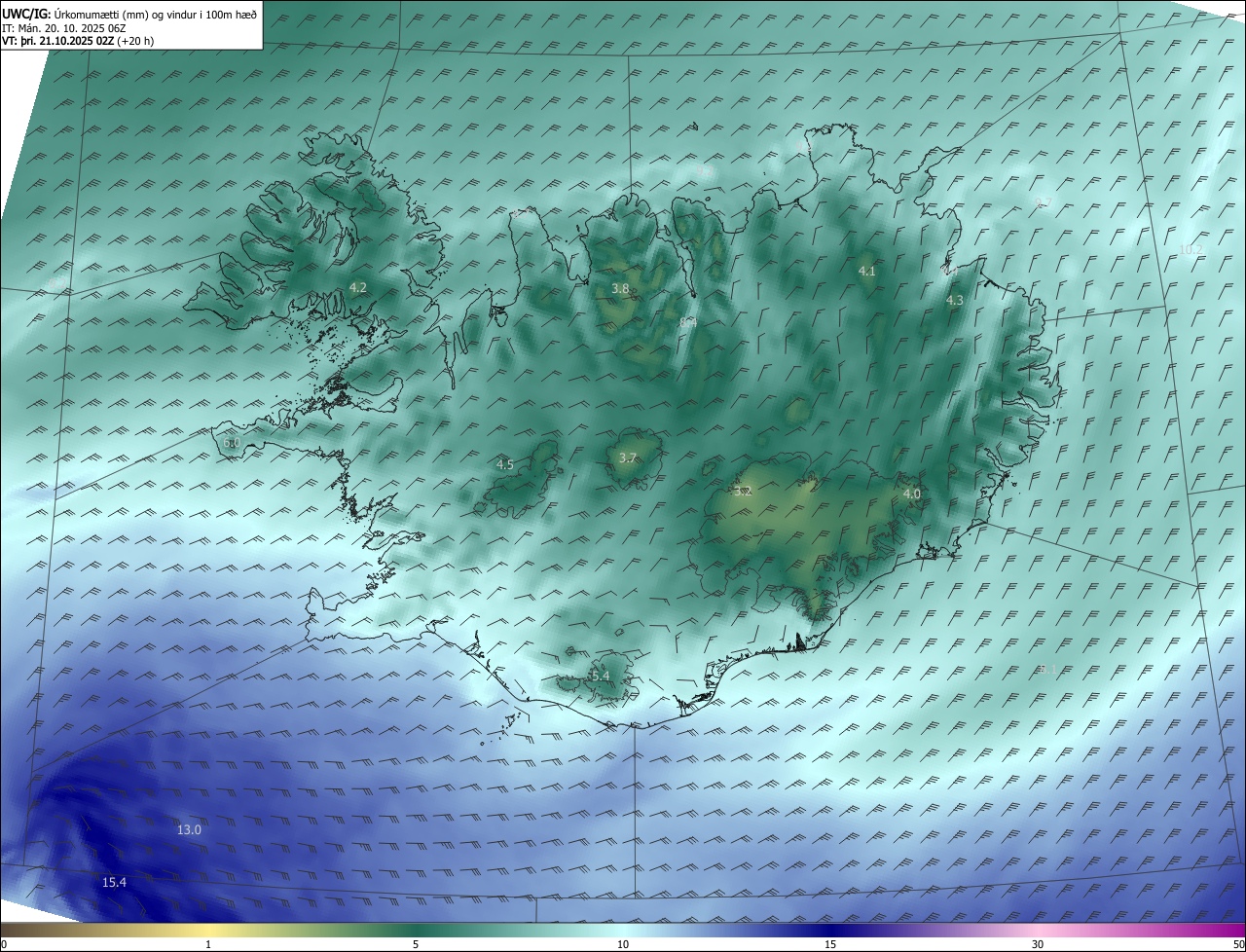Viewport: 1246px width, 952px height.
Task: Click the legend tick label 5
Action: tap(416, 944)
